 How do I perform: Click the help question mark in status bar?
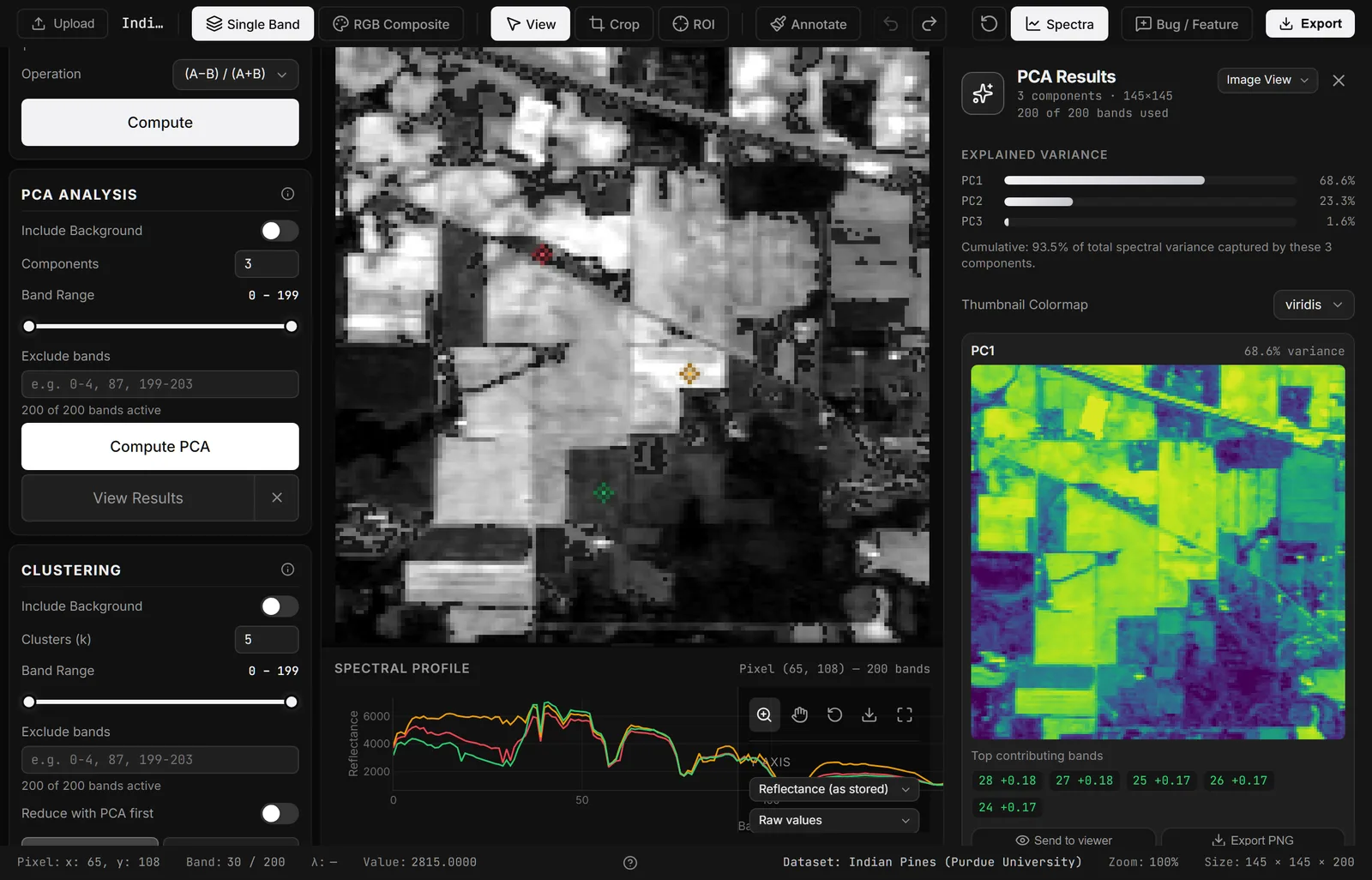pyautogui.click(x=630, y=863)
